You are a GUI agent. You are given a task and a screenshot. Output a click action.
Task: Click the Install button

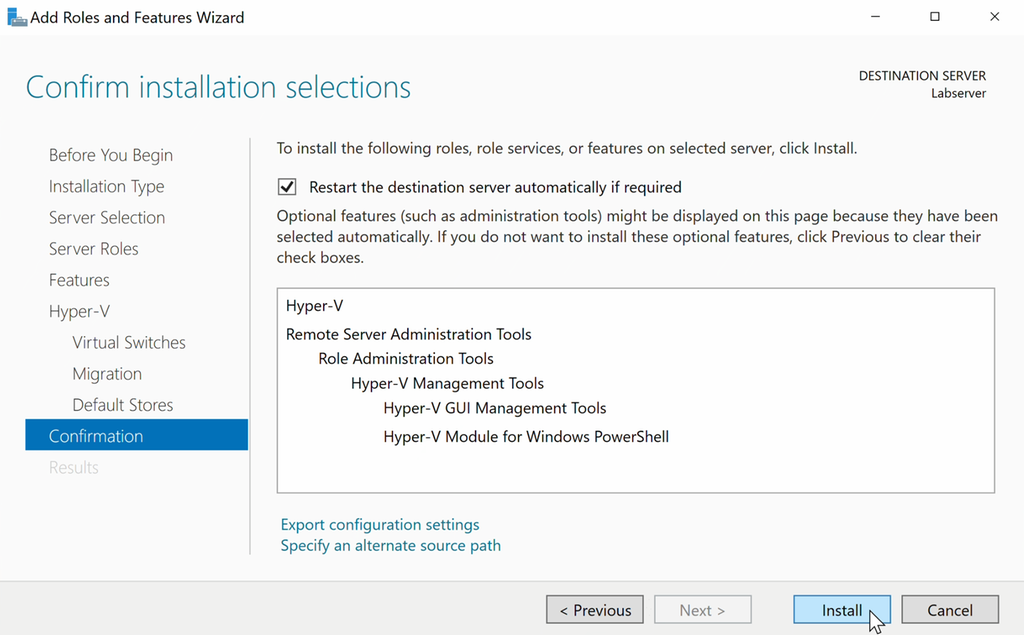(x=842, y=610)
